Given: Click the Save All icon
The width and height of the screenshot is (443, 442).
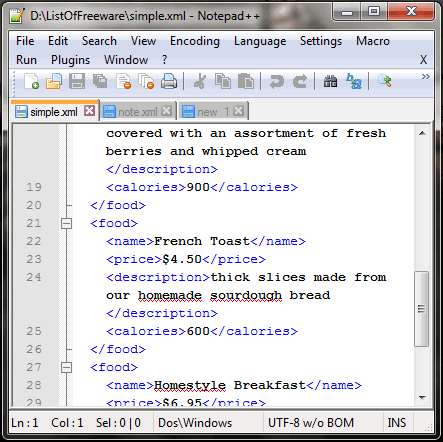Looking at the screenshot, I should [100, 81].
